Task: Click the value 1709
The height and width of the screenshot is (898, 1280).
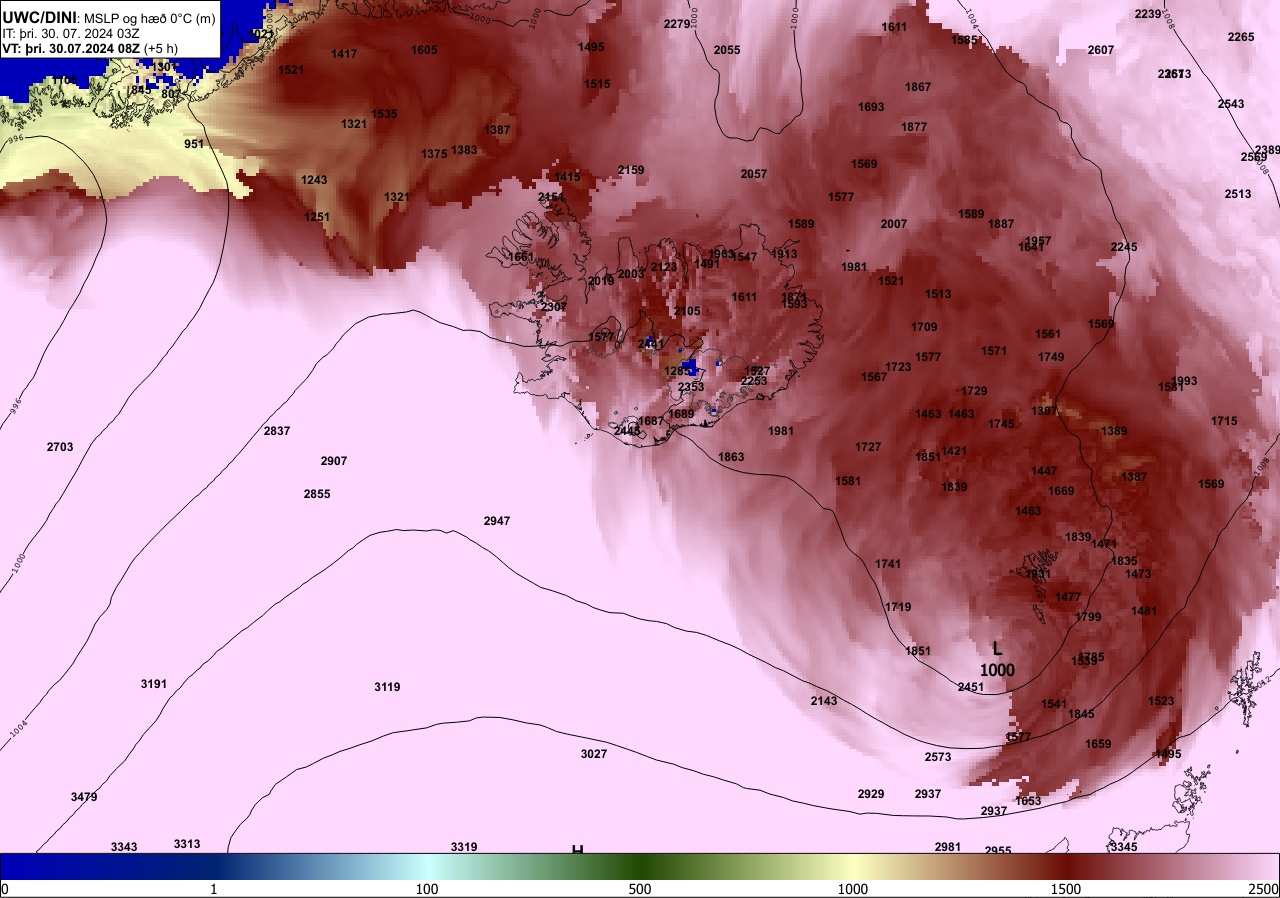Action: (x=924, y=327)
